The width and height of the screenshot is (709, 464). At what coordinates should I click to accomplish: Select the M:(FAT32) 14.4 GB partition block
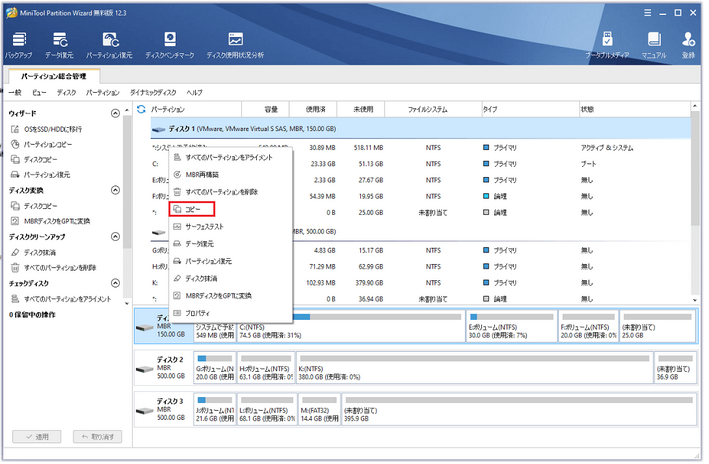(320, 410)
